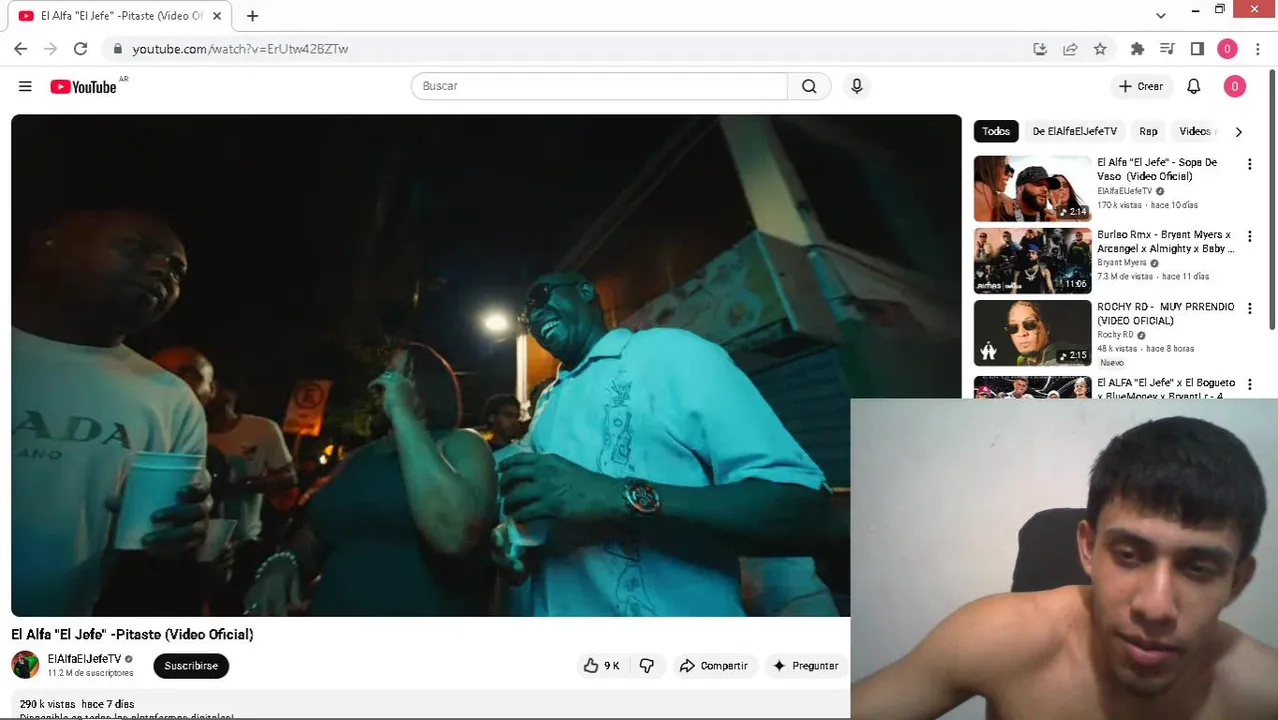This screenshot has width=1278, height=720.
Task: Open the YouTube account avatar menu
Action: point(1234,86)
